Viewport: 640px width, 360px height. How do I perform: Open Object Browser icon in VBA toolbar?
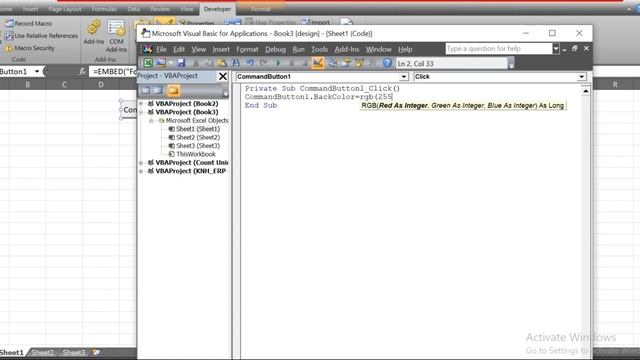[360, 63]
